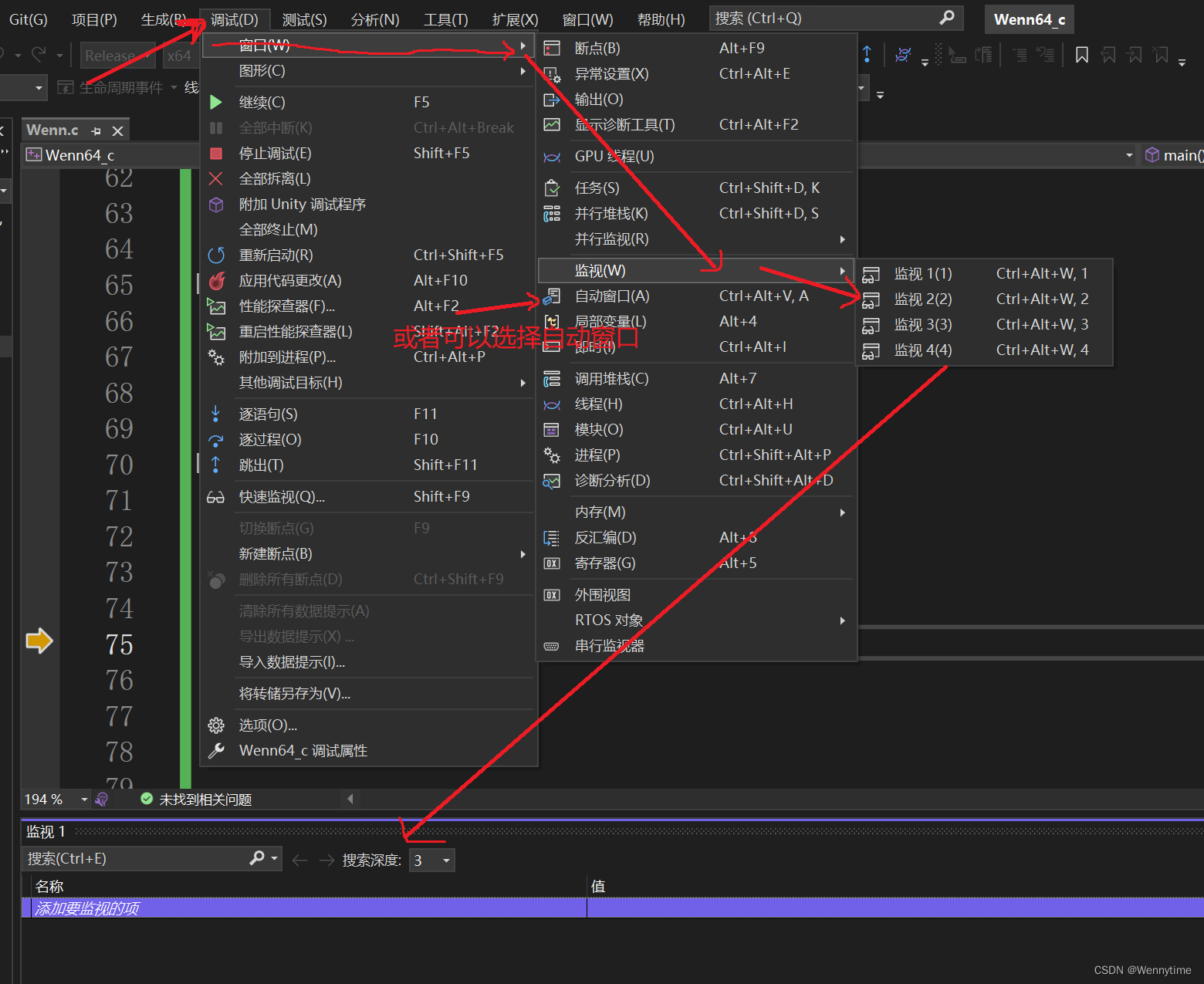
Task: Click the yellow current-statement arrow at line 75
Action: pos(39,641)
